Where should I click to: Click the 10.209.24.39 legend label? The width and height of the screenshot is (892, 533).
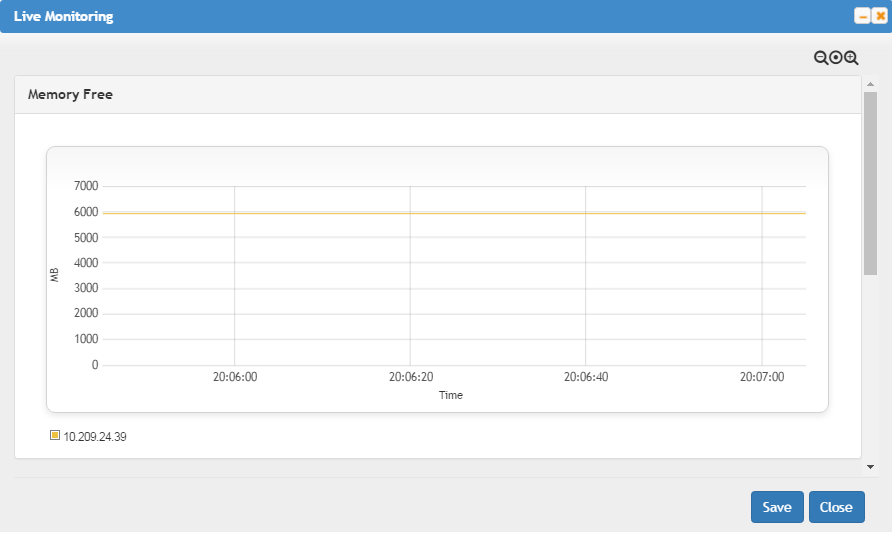click(x=95, y=436)
